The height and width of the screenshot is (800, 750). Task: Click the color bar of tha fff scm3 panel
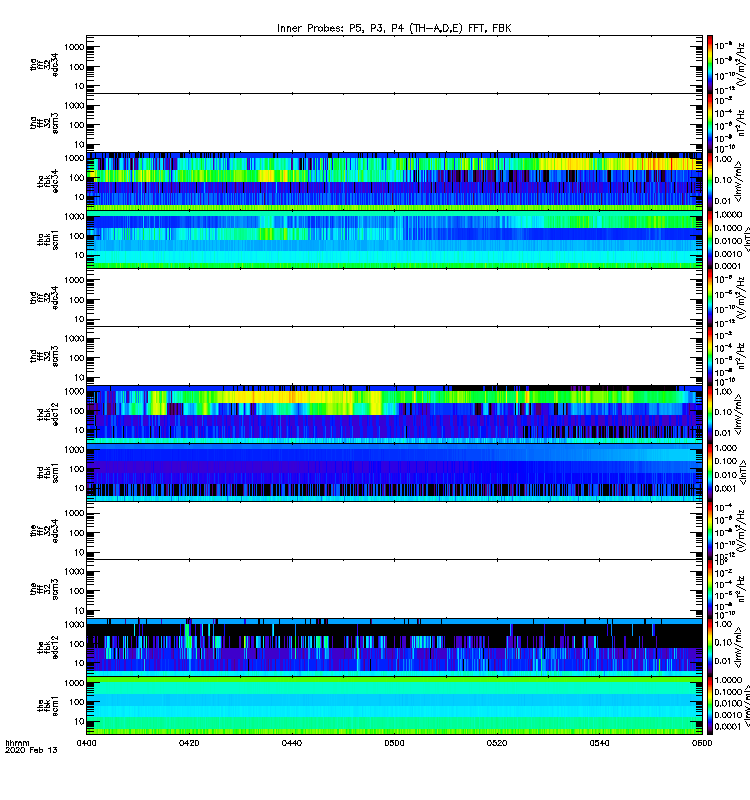click(x=709, y=123)
